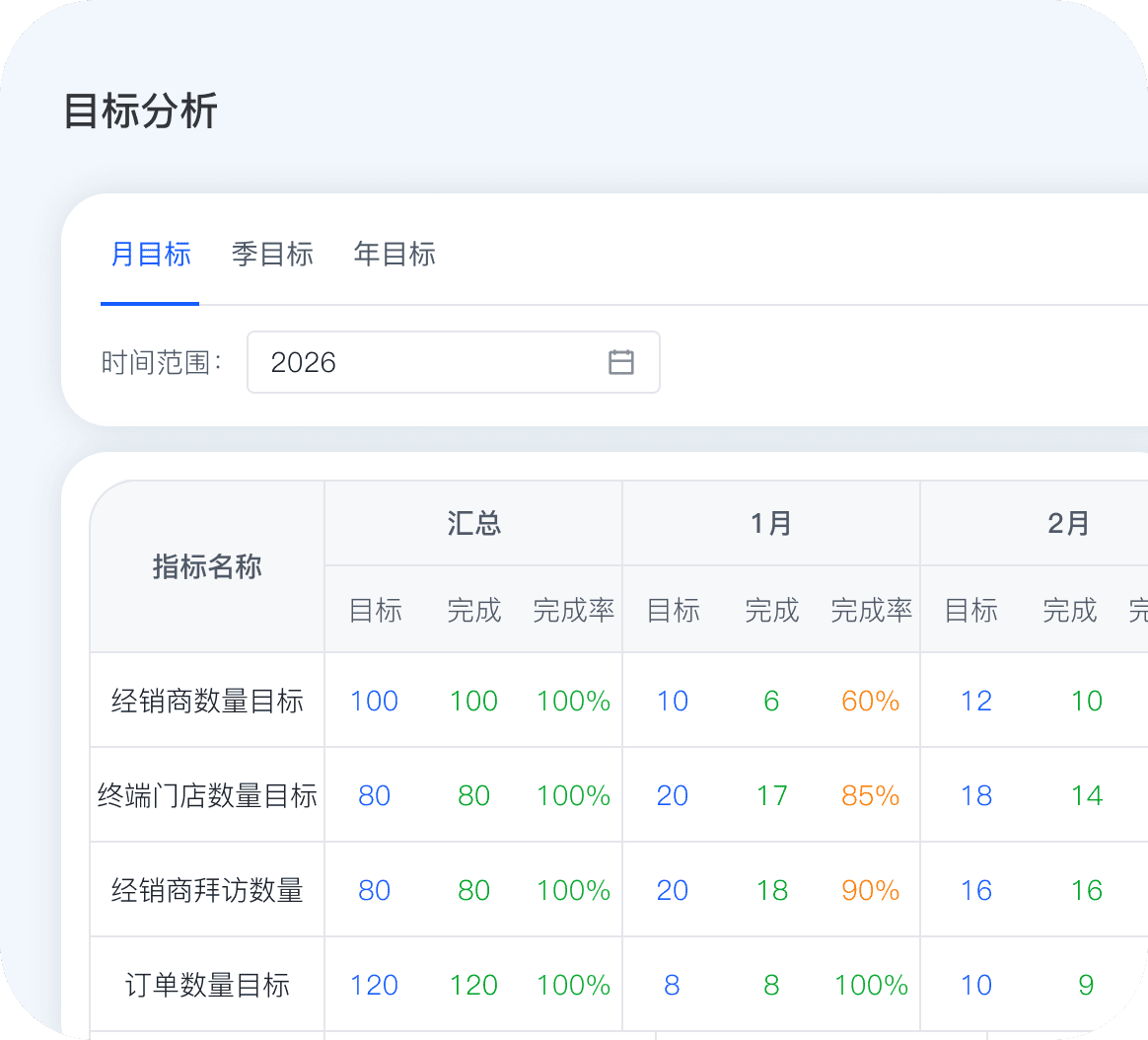Click the 汇总 column group header
Viewport: 1148px width, 1040px height.
(x=473, y=523)
